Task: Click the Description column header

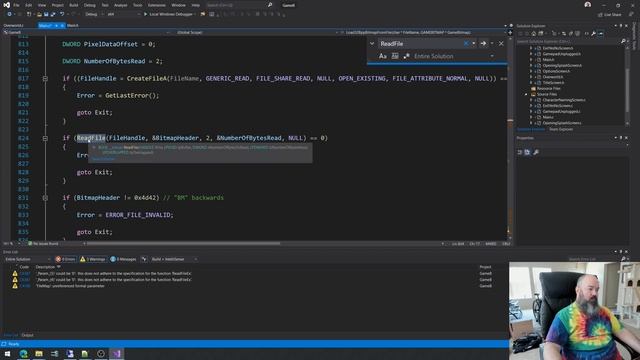Action: click(x=45, y=267)
